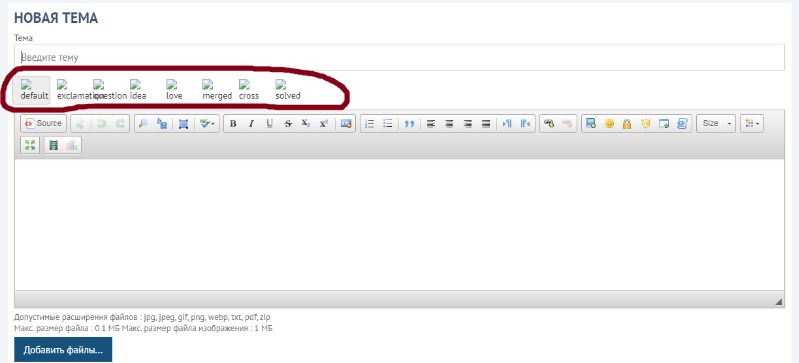The image size is (799, 363).
Task: Insert a block quote
Action: (409, 123)
